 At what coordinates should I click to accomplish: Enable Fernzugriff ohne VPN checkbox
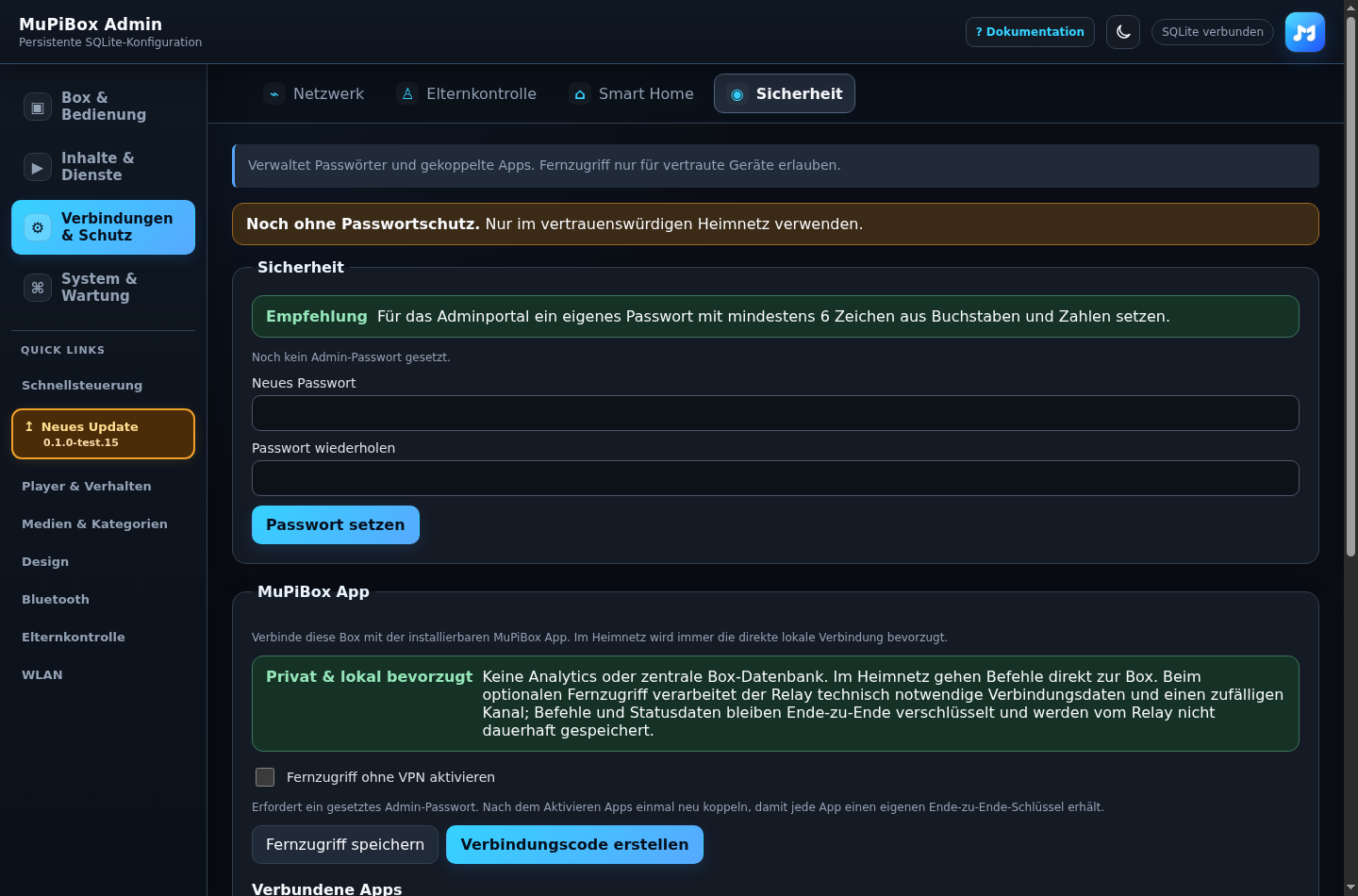pyautogui.click(x=265, y=777)
